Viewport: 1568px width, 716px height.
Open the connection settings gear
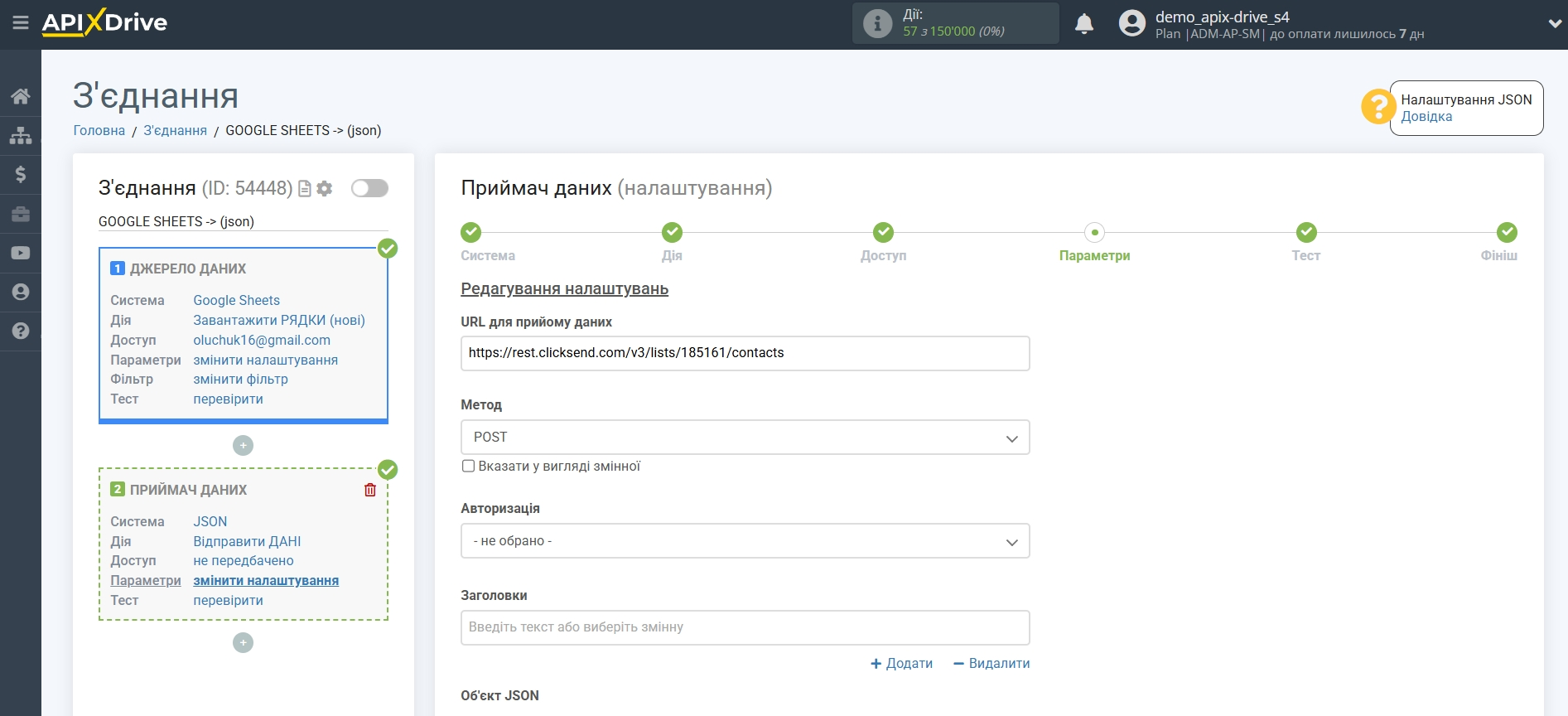tap(325, 189)
